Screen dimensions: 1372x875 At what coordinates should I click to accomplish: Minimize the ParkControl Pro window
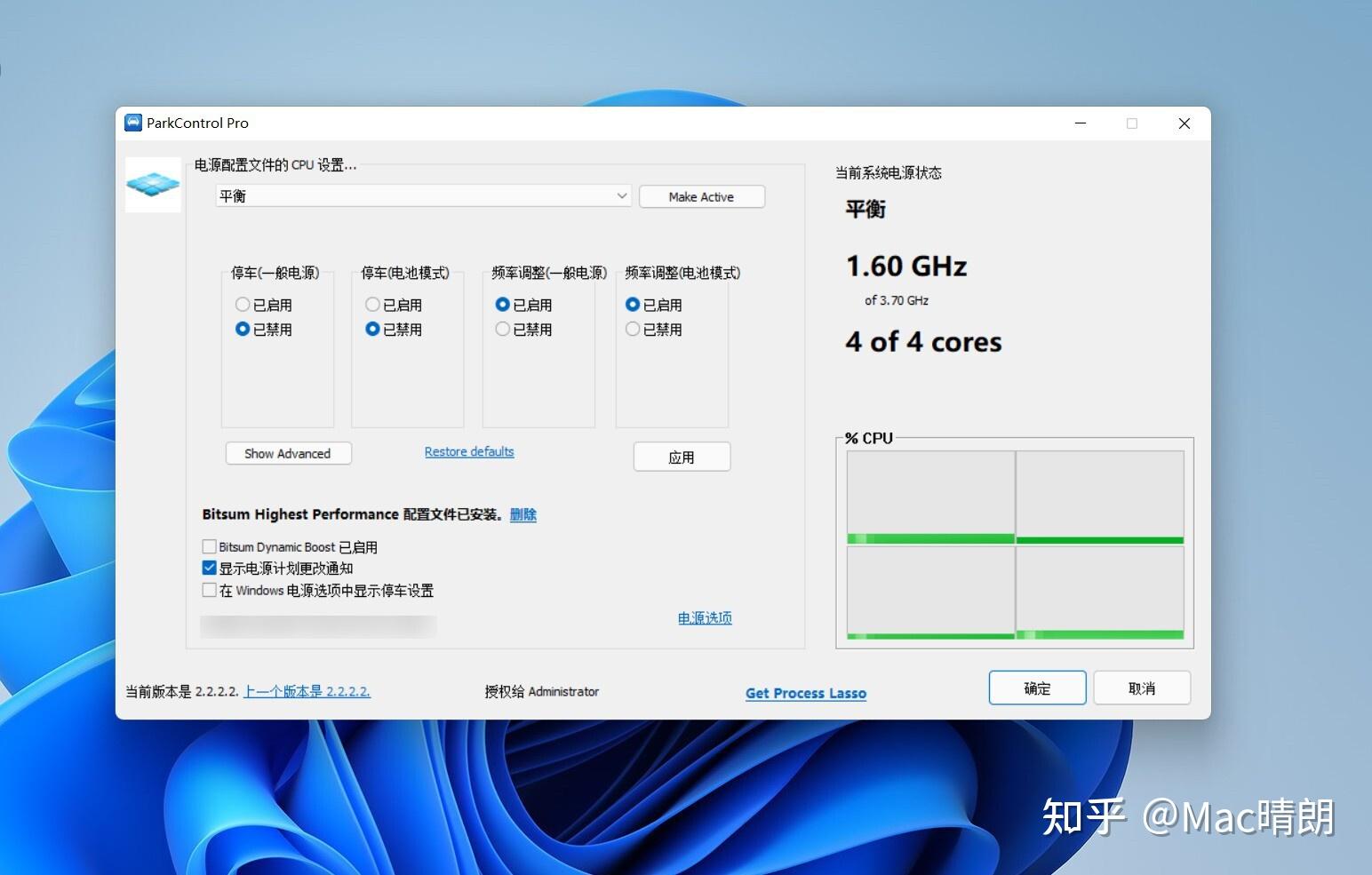(x=1081, y=123)
